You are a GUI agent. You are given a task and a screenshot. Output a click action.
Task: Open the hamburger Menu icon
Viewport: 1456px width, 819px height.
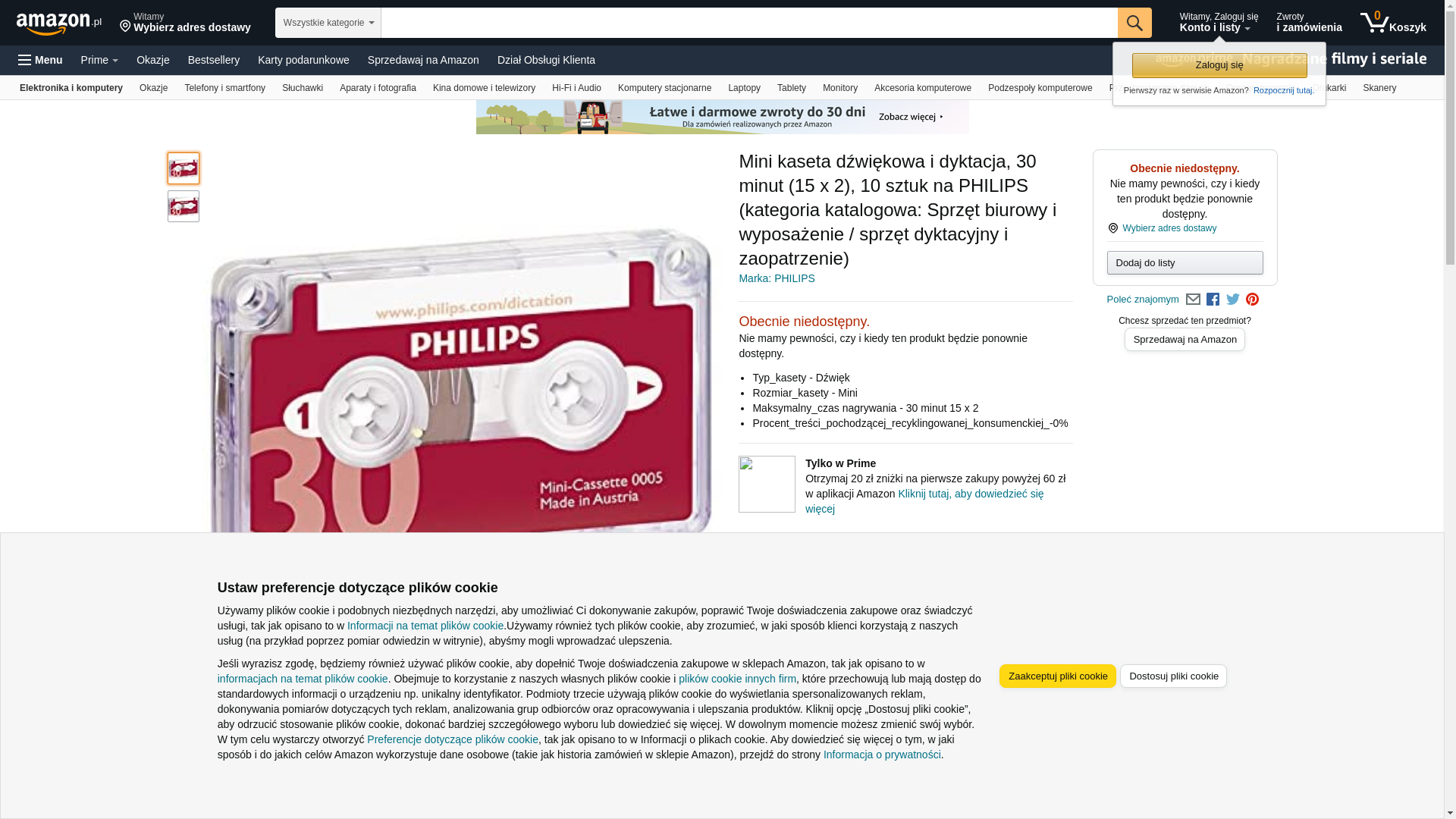coord(40,60)
